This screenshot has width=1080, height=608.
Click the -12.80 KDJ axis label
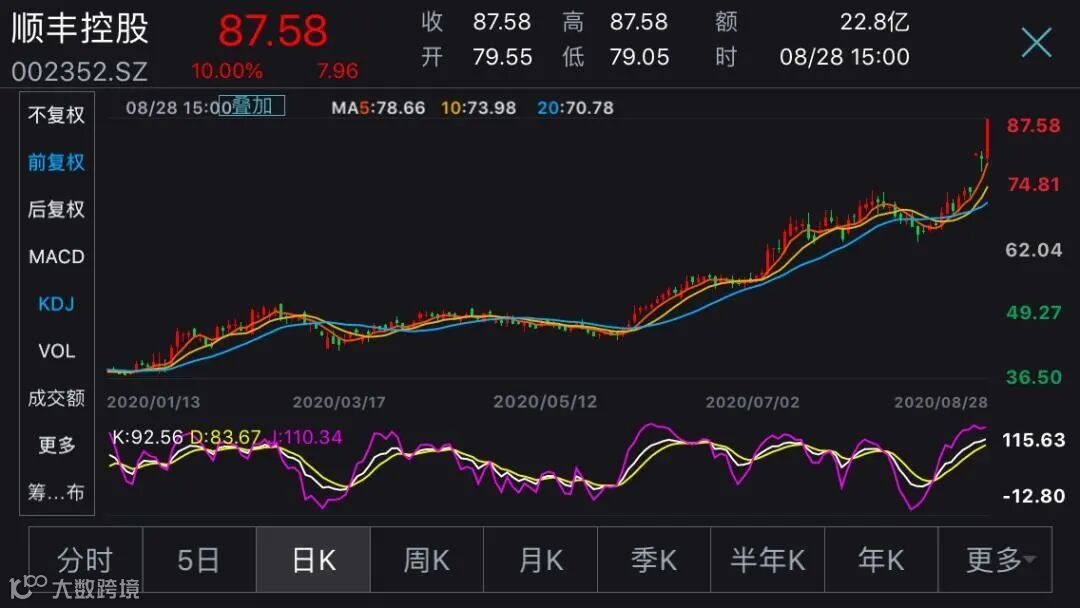[x=1034, y=496]
